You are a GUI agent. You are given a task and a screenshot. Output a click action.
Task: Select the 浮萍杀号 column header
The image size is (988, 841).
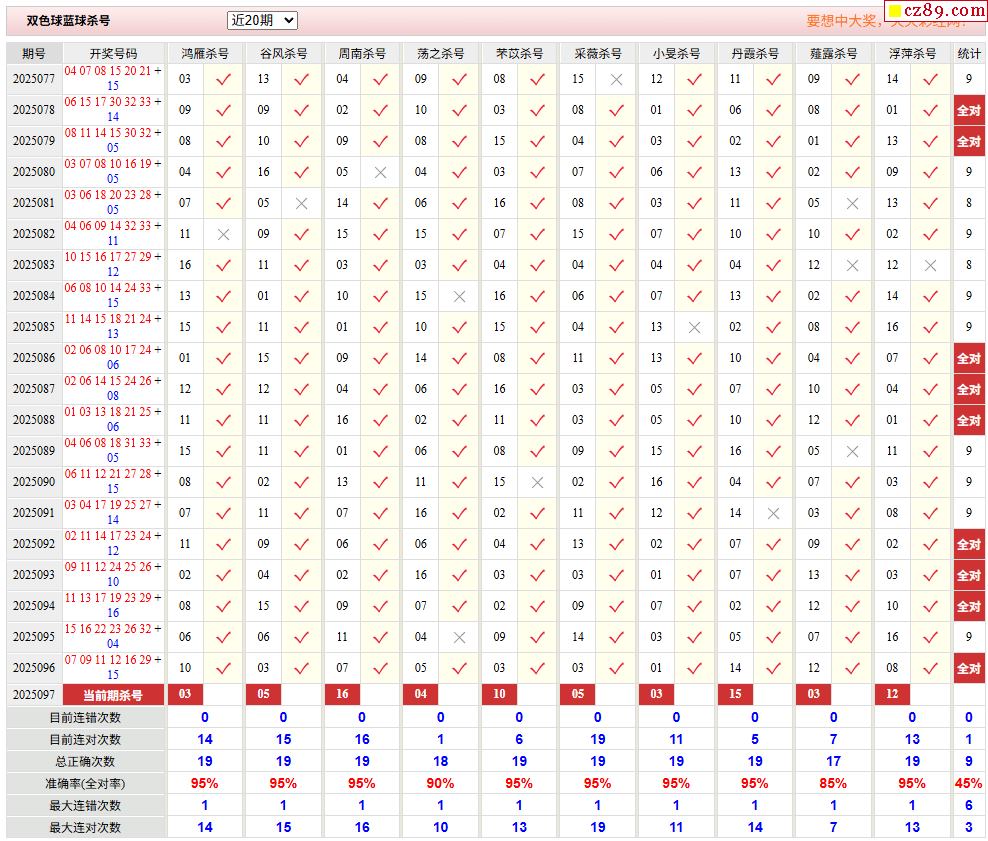(x=912, y=54)
